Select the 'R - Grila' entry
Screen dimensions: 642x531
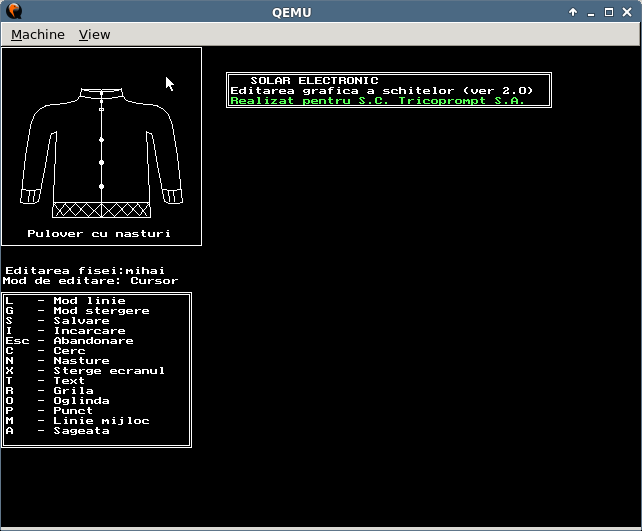[50, 391]
